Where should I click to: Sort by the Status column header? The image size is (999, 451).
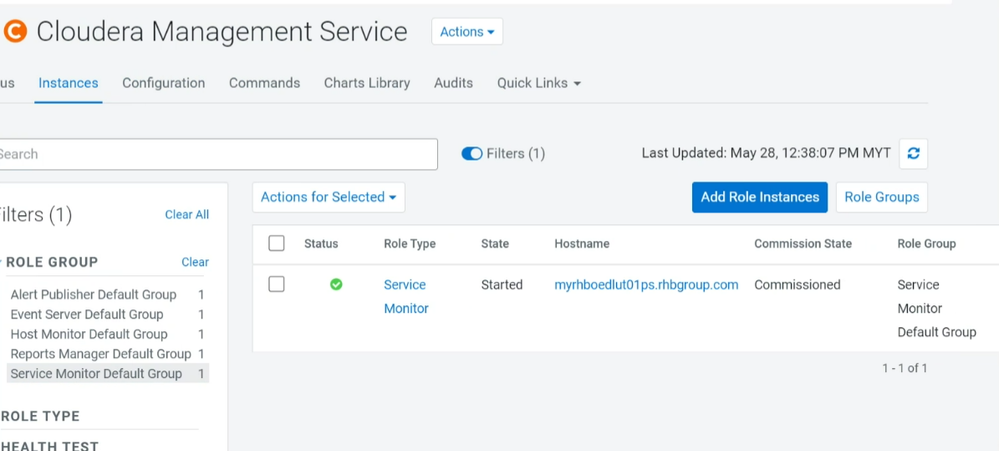(321, 243)
